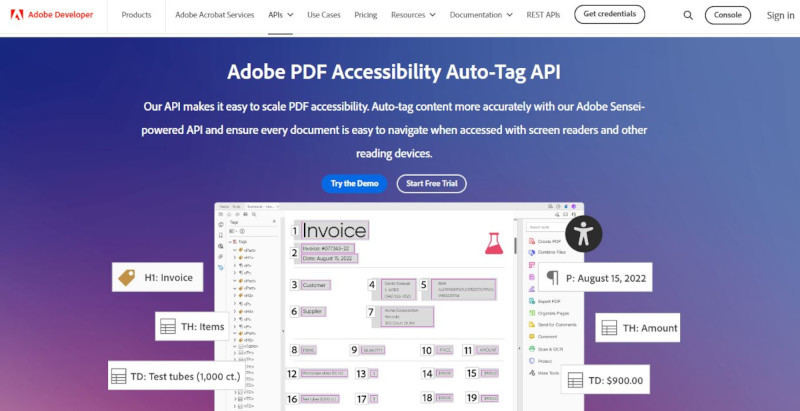Screen dimensions: 800x411
Task: Click the Adobe Developer logo
Action: [52, 15]
